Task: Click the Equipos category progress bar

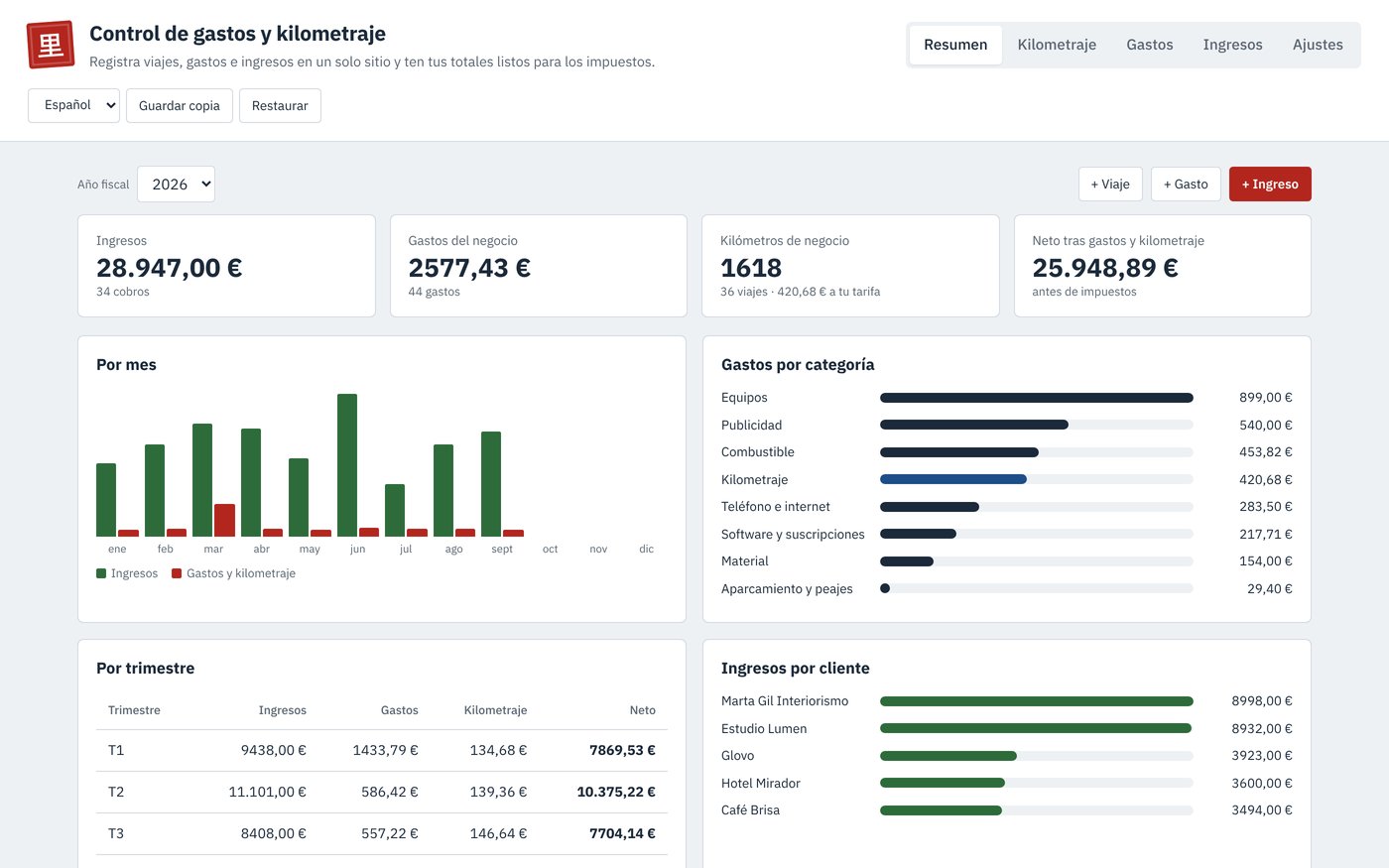Action: click(x=1036, y=398)
